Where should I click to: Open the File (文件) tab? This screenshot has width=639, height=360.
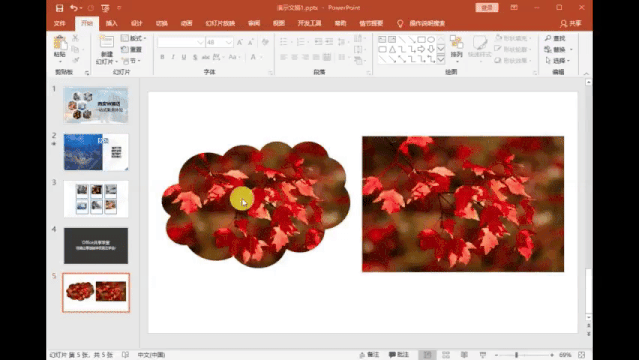59,23
